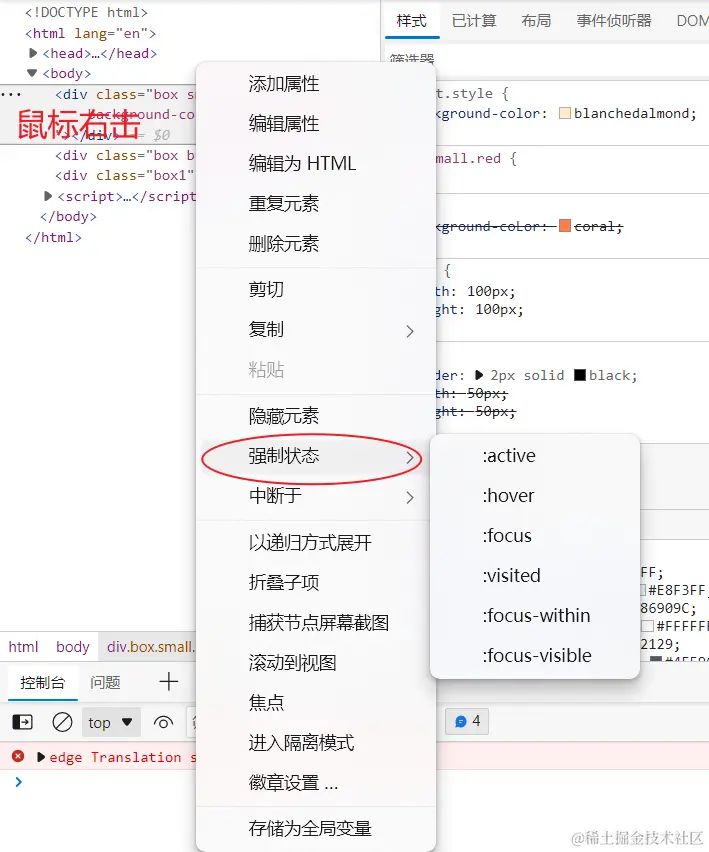Select the html lang="en" element line
709x852 pixels.
[x=90, y=33]
